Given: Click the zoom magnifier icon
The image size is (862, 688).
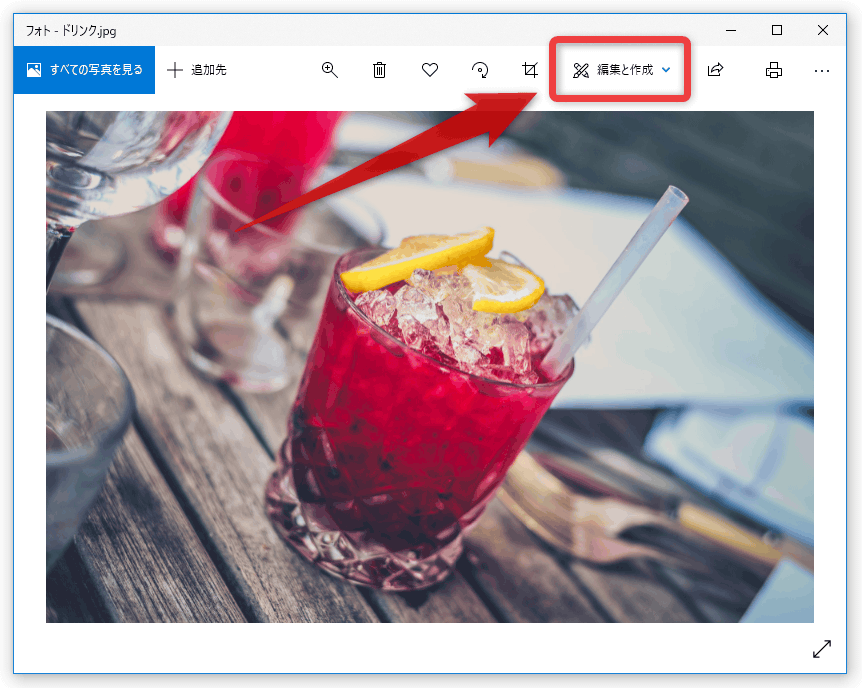Looking at the screenshot, I should pos(329,70).
